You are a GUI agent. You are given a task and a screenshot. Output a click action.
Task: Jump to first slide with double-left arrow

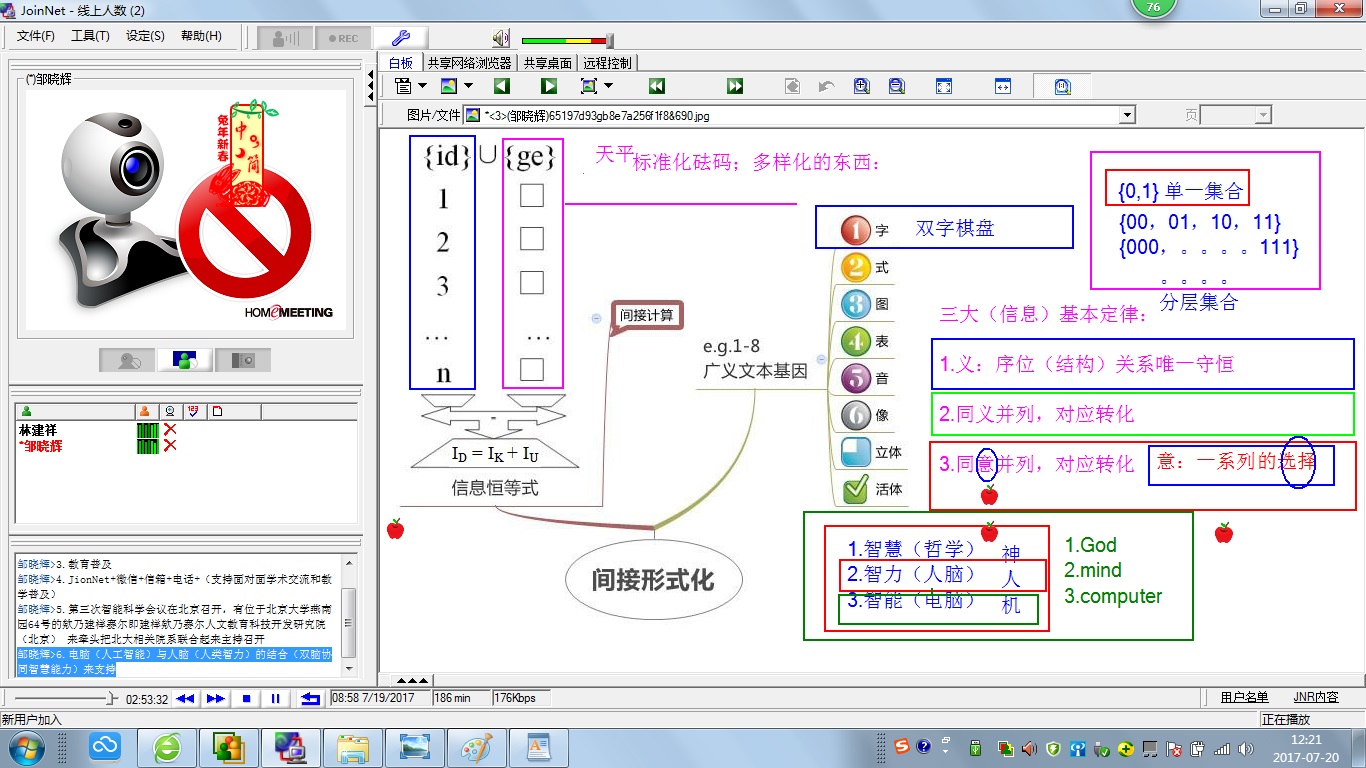point(657,86)
